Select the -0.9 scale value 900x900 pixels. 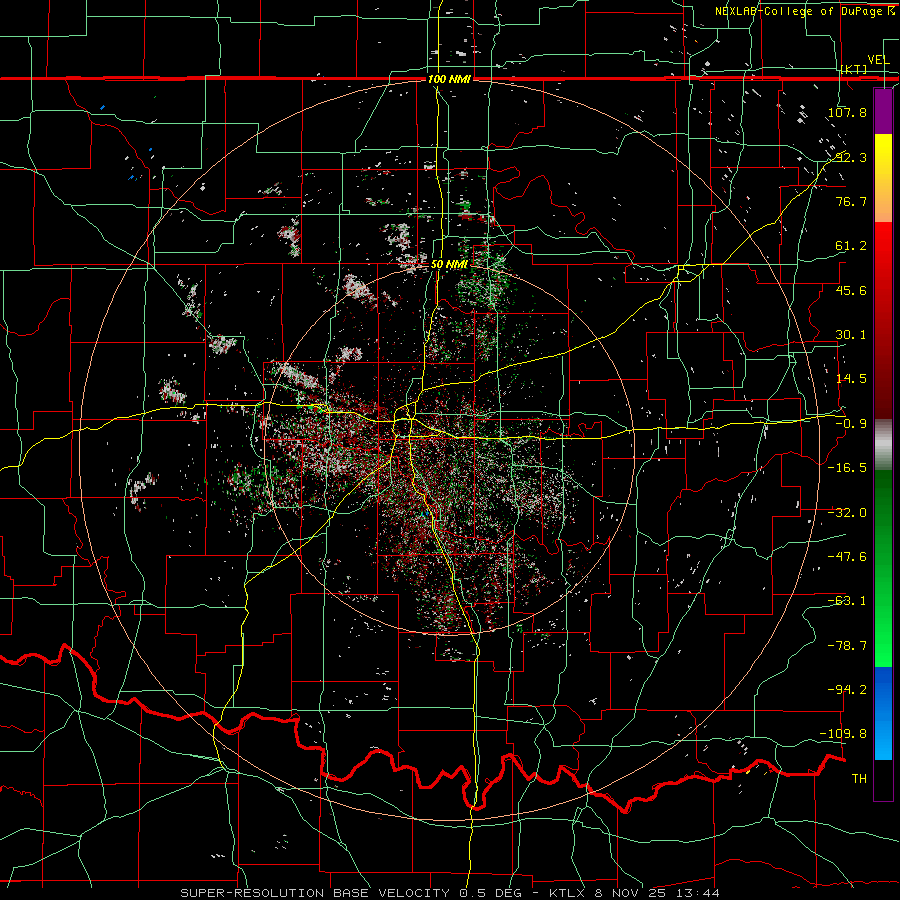[851, 424]
